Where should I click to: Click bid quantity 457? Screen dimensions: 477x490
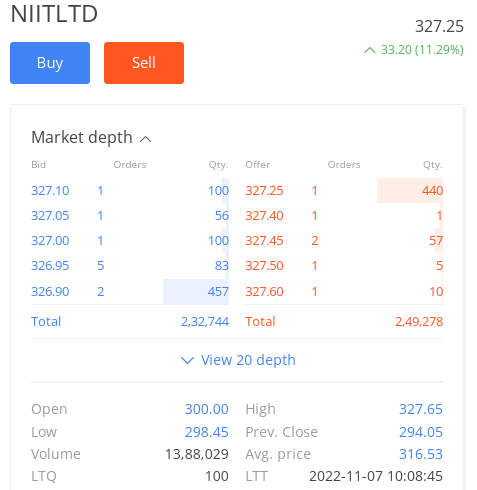[218, 292]
